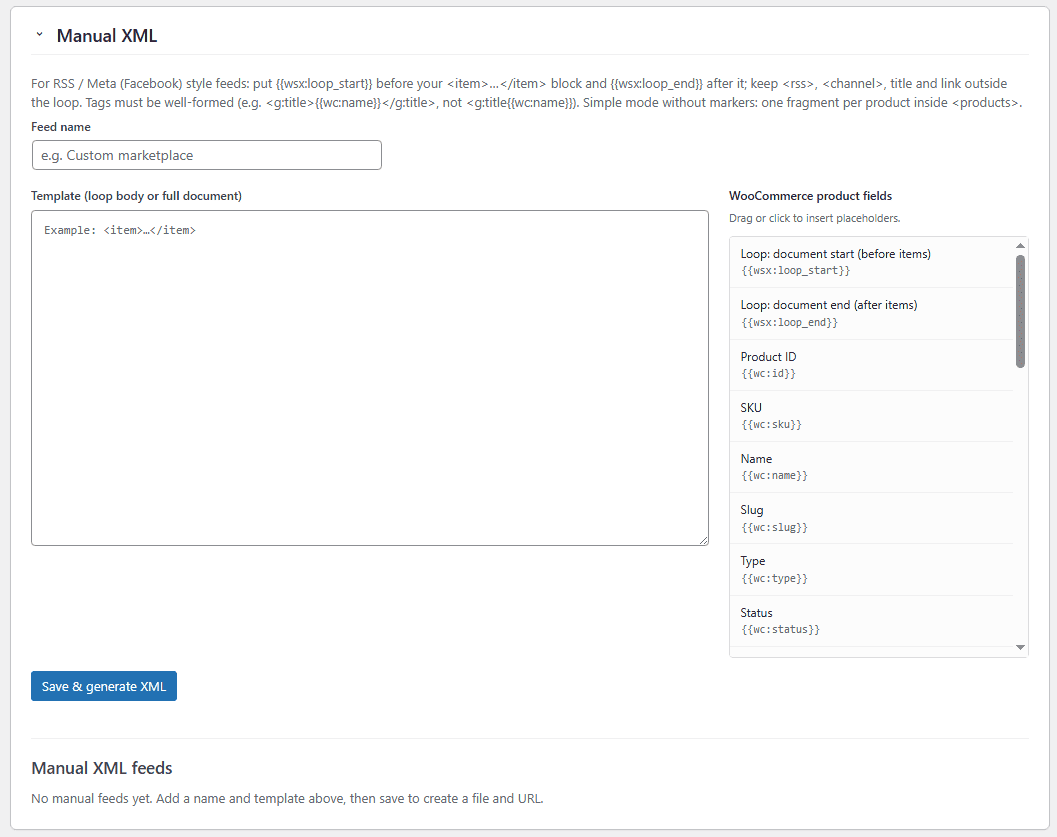Insert the Name placeholder field

click(872, 467)
